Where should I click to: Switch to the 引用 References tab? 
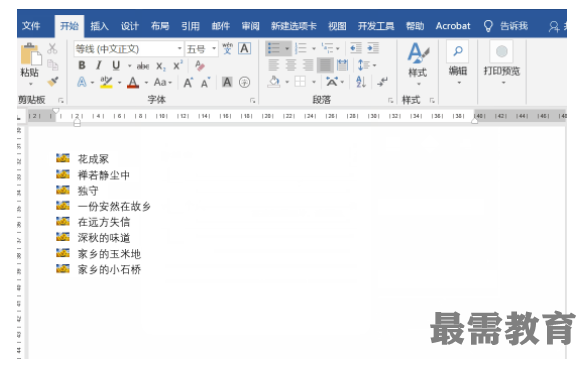coord(190,26)
